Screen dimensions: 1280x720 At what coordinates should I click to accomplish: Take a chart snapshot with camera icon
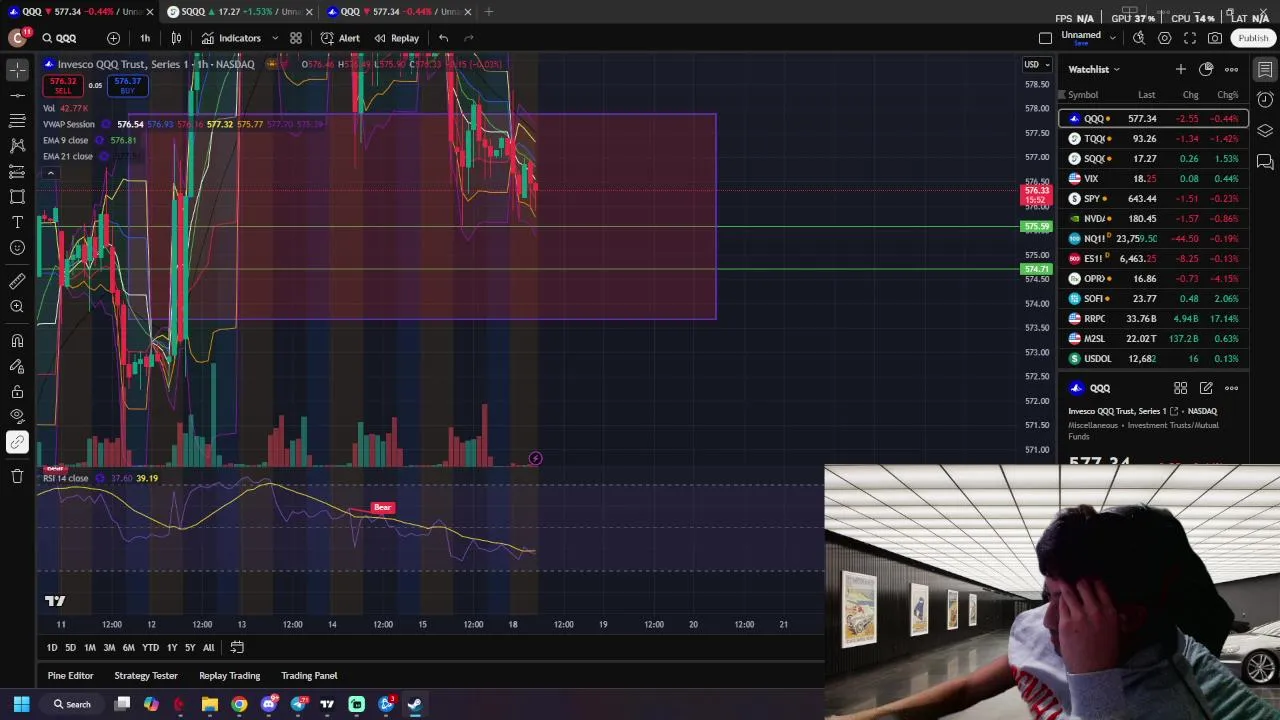pyautogui.click(x=1215, y=38)
